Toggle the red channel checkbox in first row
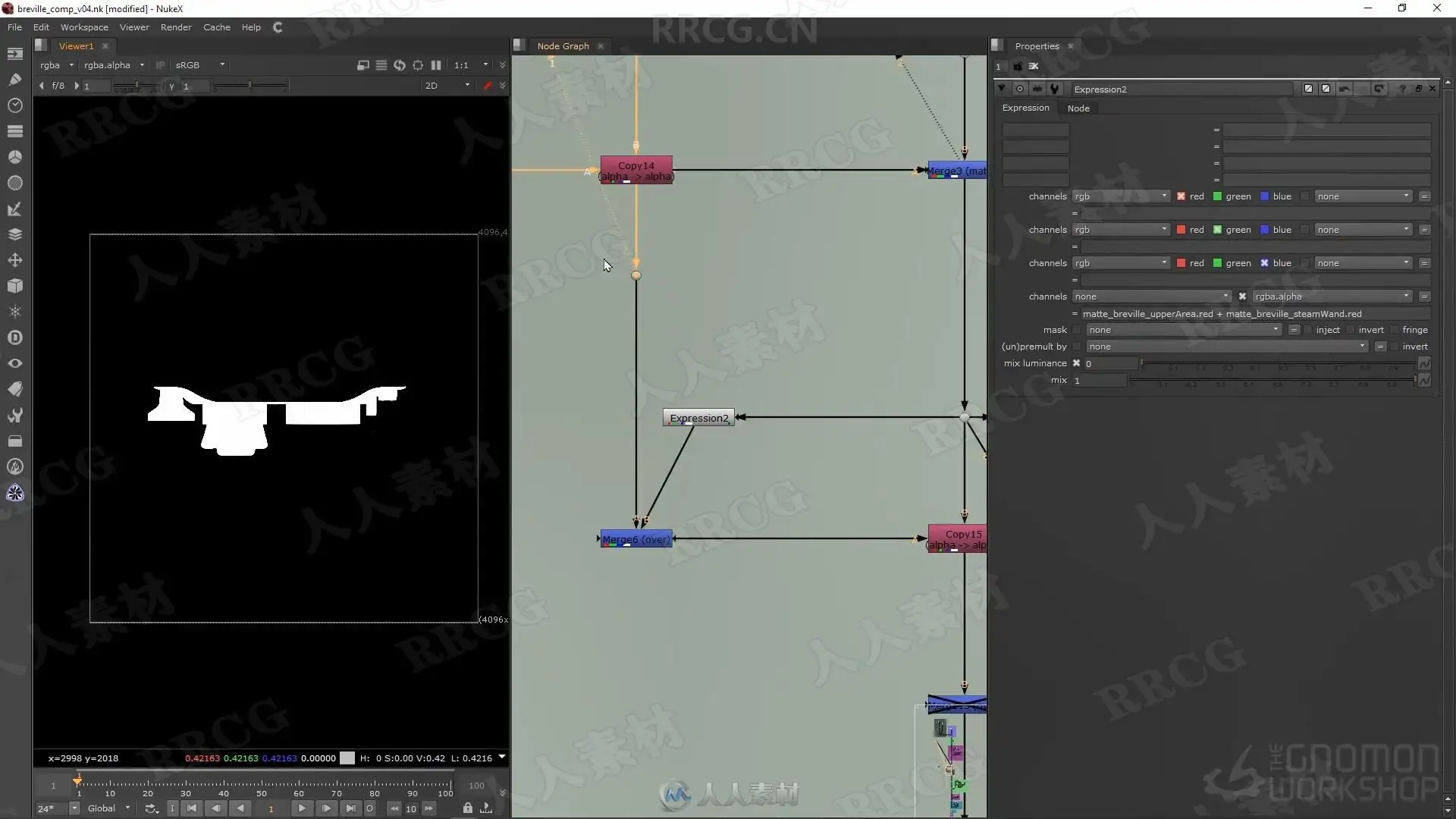The image size is (1456, 819). click(x=1181, y=196)
